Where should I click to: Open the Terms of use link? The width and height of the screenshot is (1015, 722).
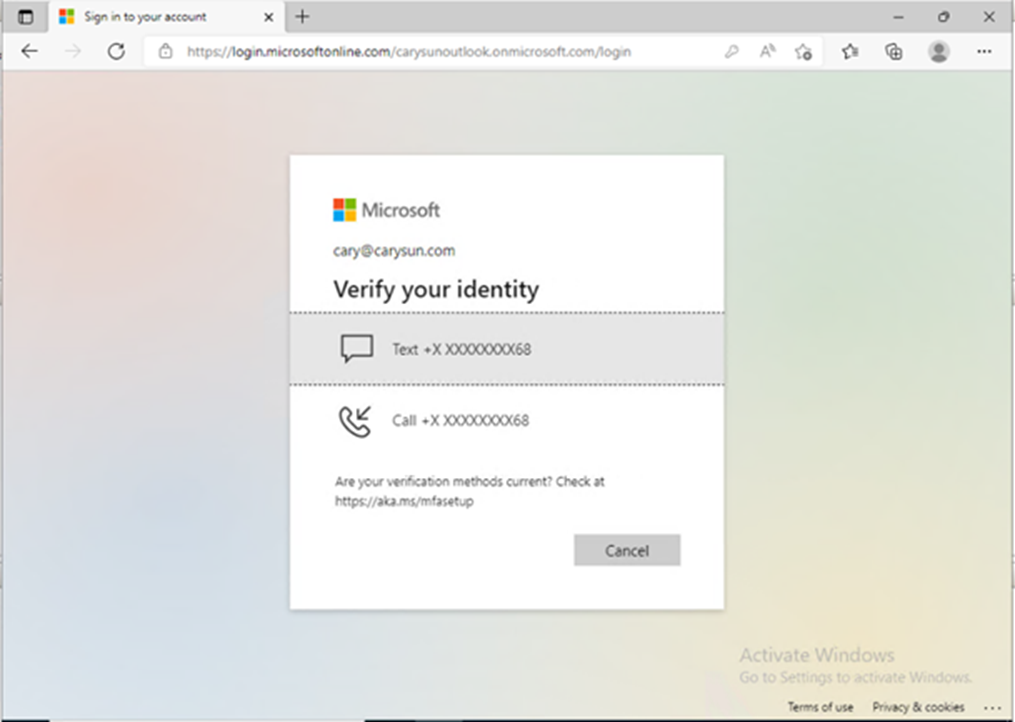(820, 706)
